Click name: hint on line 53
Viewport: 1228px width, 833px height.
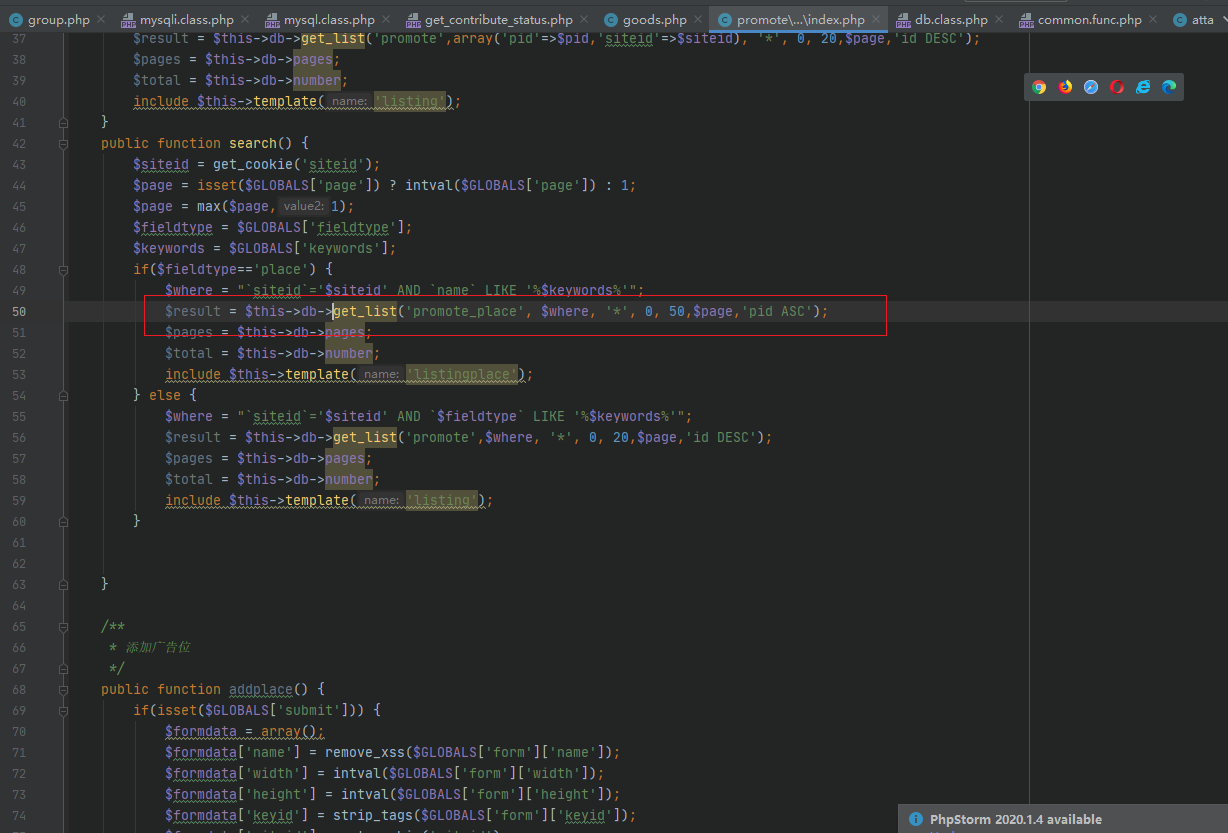tap(381, 374)
